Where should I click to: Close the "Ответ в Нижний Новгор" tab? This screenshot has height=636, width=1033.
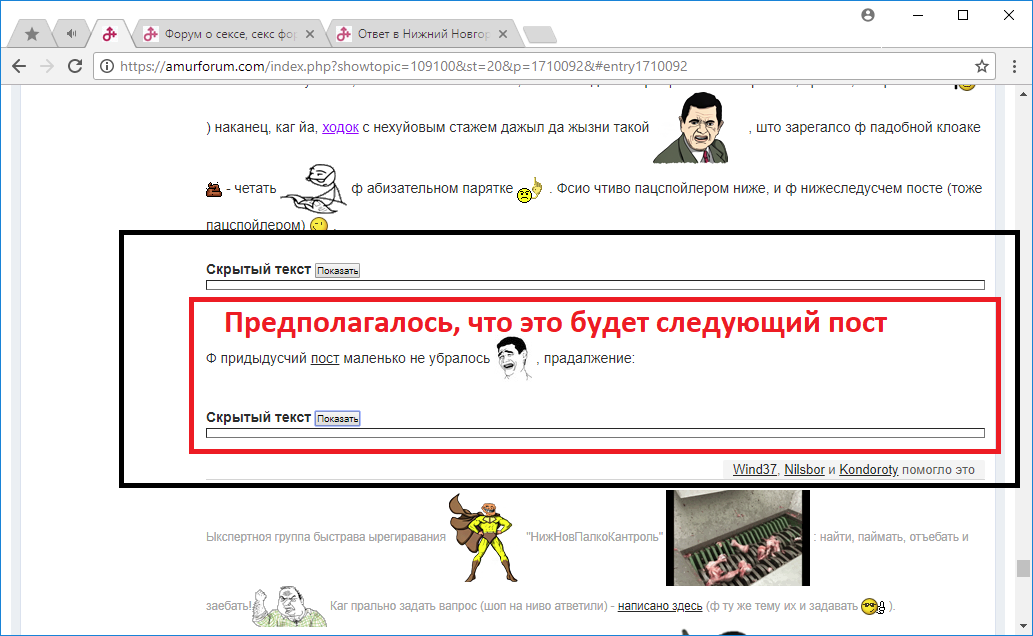point(503,34)
